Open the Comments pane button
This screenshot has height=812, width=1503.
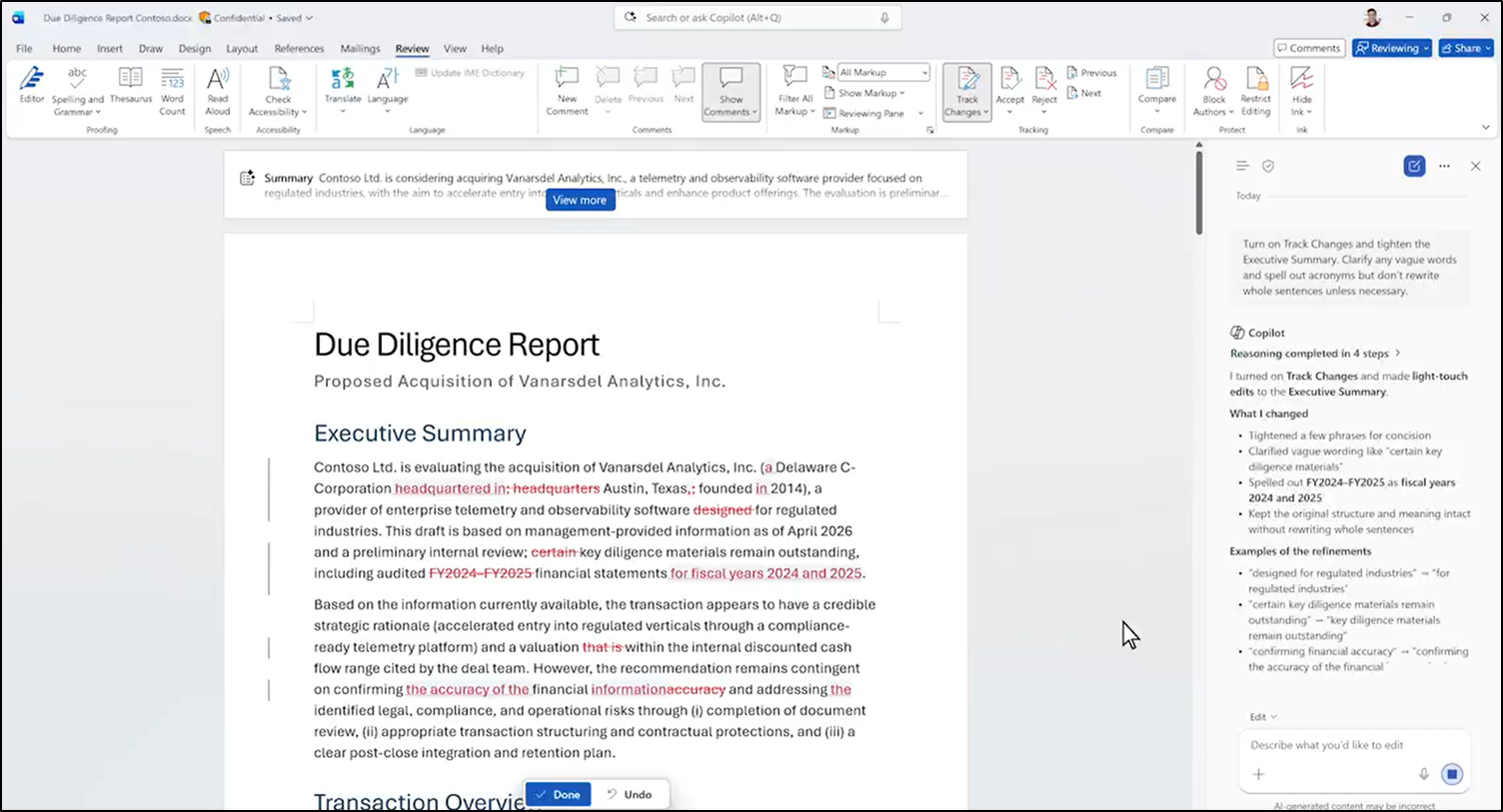pyautogui.click(x=1309, y=48)
